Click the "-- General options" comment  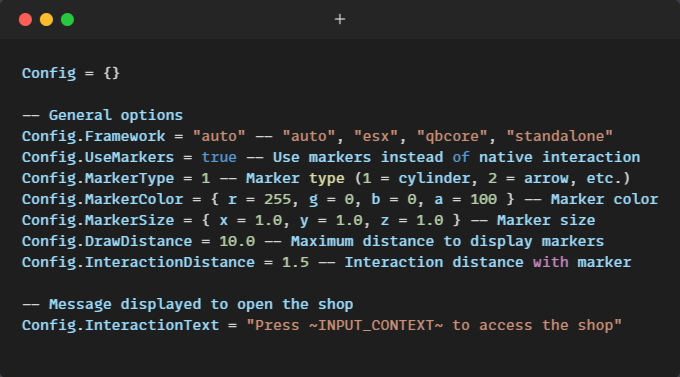pos(102,115)
